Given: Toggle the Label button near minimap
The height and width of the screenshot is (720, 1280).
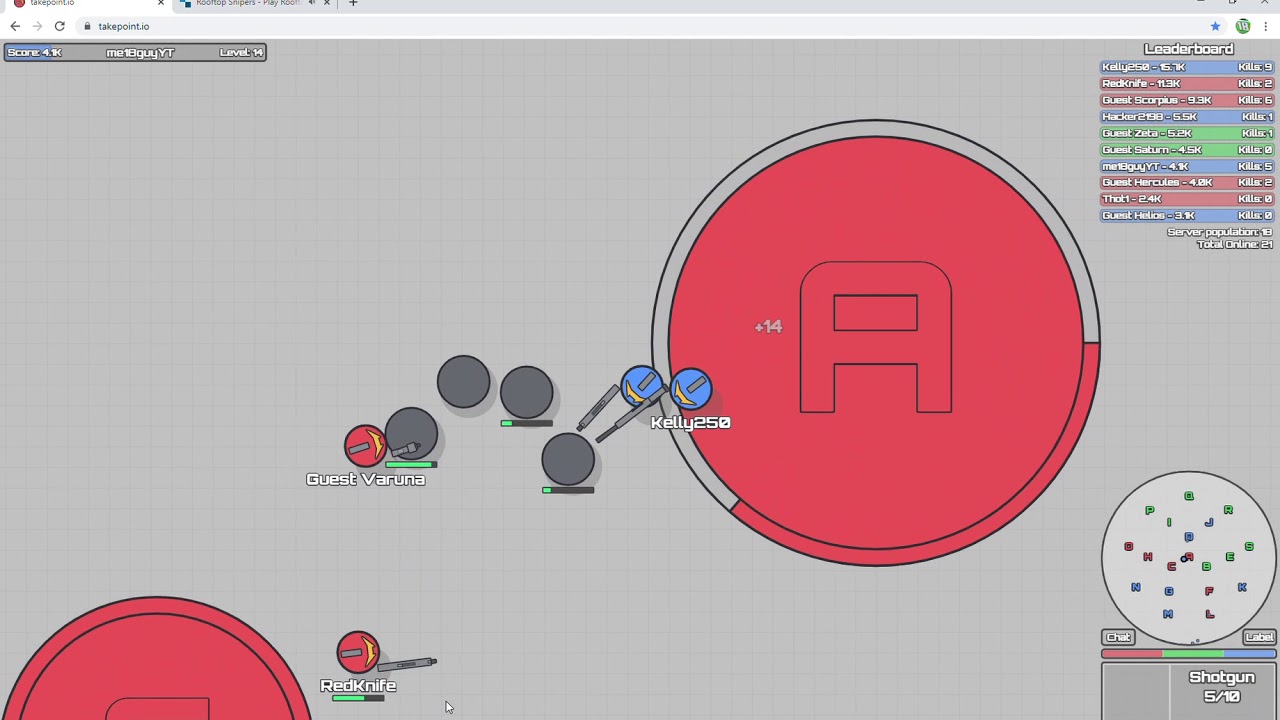Looking at the screenshot, I should (x=1260, y=637).
